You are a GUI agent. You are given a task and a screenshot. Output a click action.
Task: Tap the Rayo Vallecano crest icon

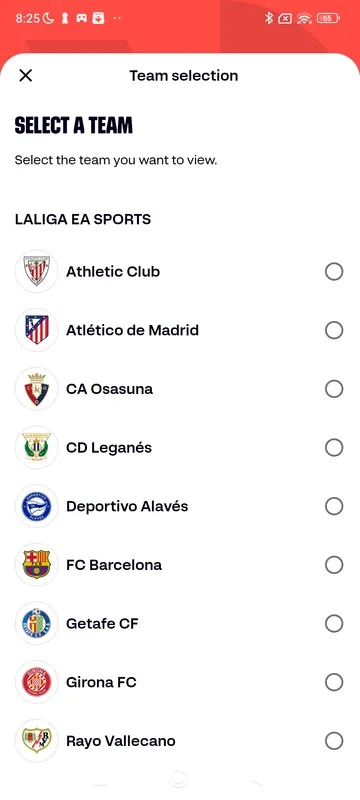pyautogui.click(x=37, y=741)
